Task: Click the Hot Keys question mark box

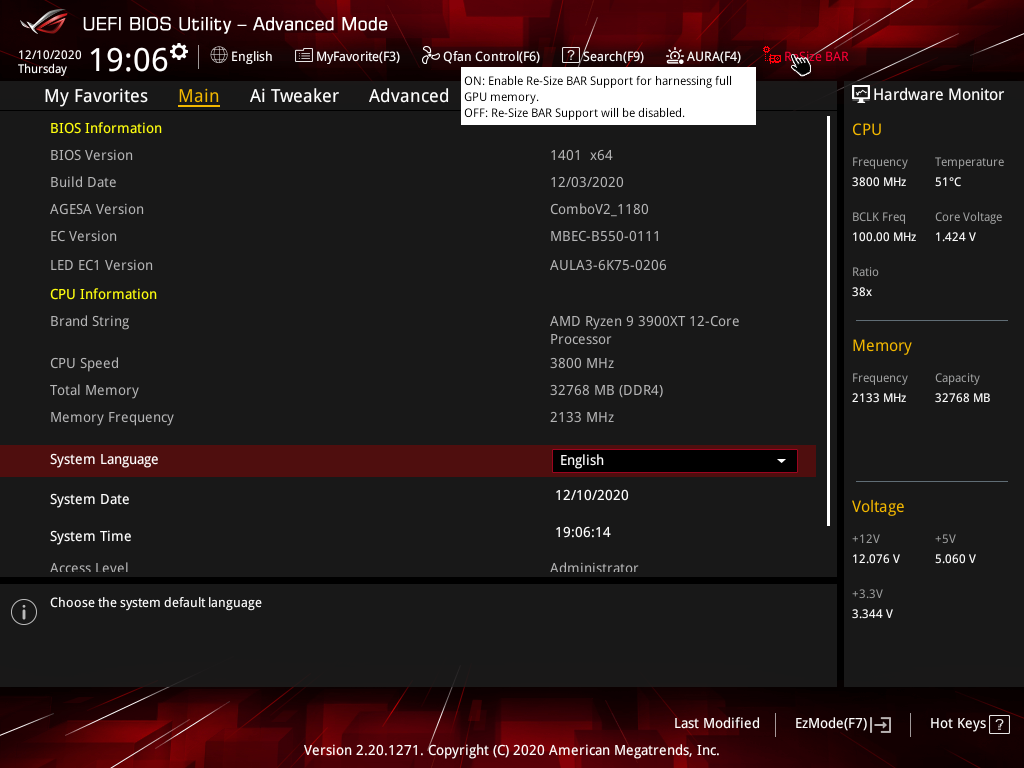Action: pos(999,724)
